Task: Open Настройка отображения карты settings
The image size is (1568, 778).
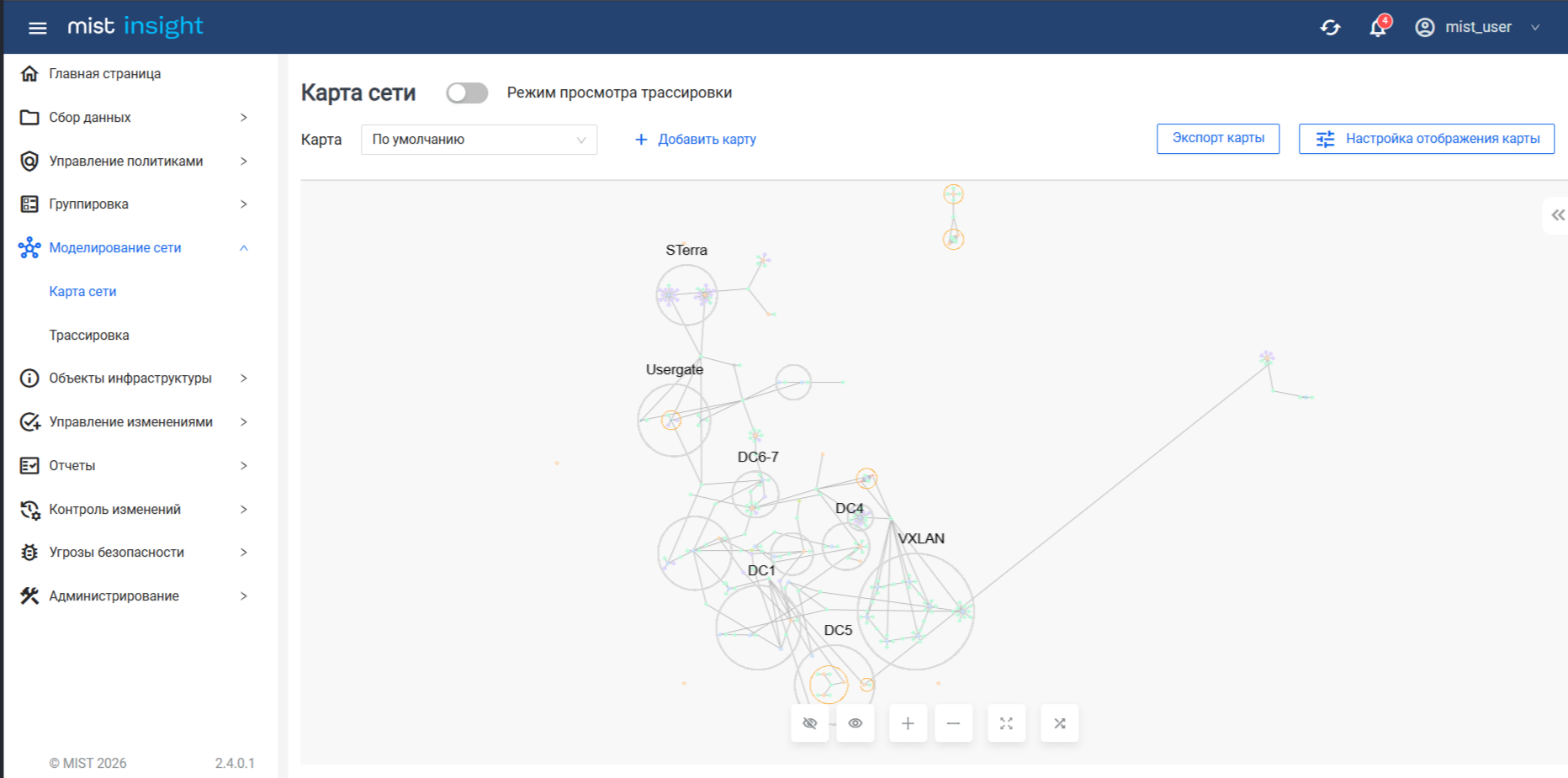Action: [1426, 139]
